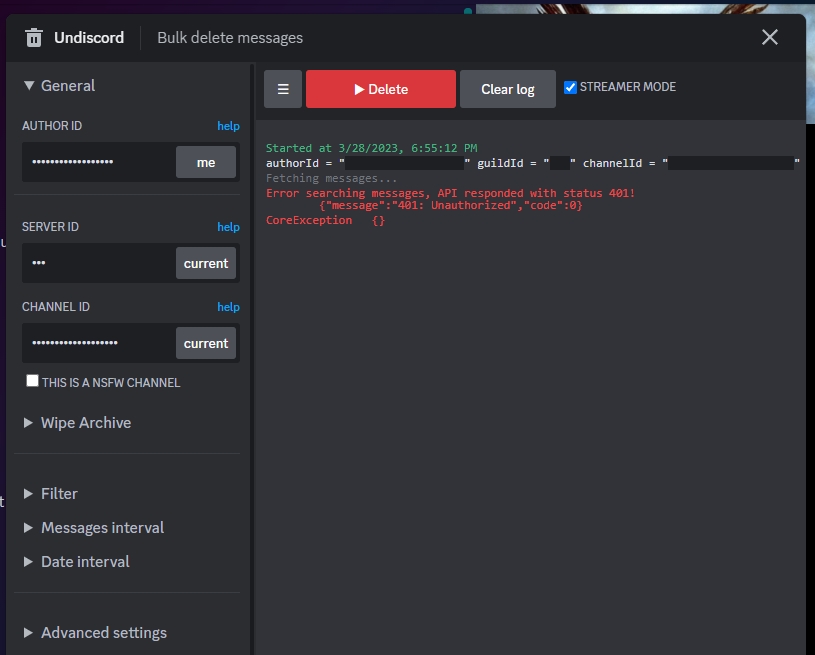Click the Undiscord trash can icon

tap(34, 37)
